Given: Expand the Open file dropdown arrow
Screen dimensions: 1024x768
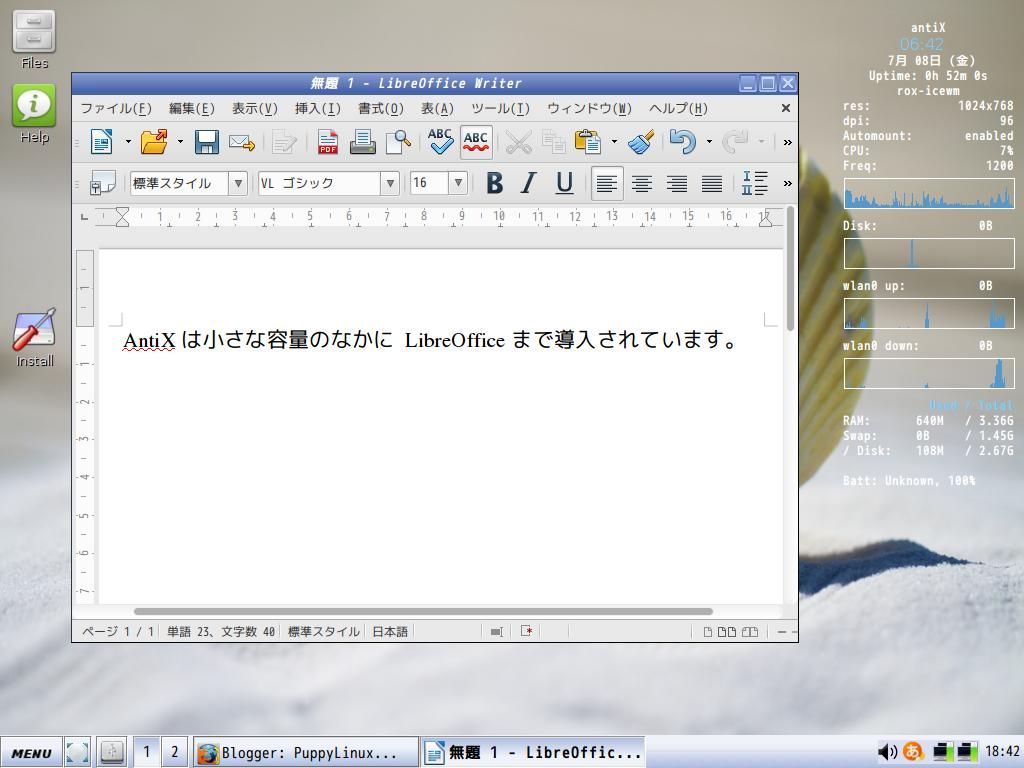Looking at the screenshot, I should [x=180, y=142].
